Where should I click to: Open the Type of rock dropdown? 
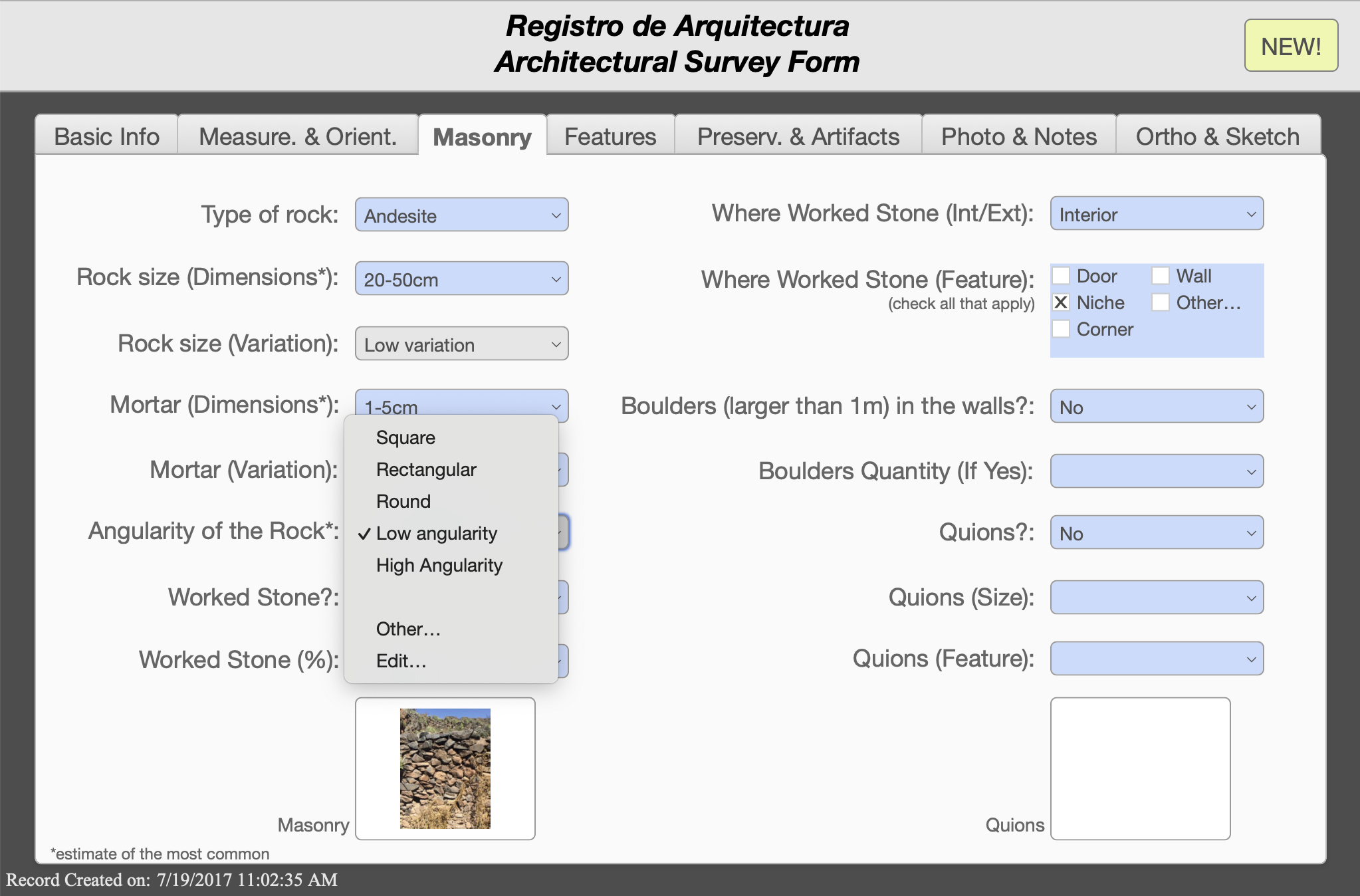pyautogui.click(x=461, y=215)
